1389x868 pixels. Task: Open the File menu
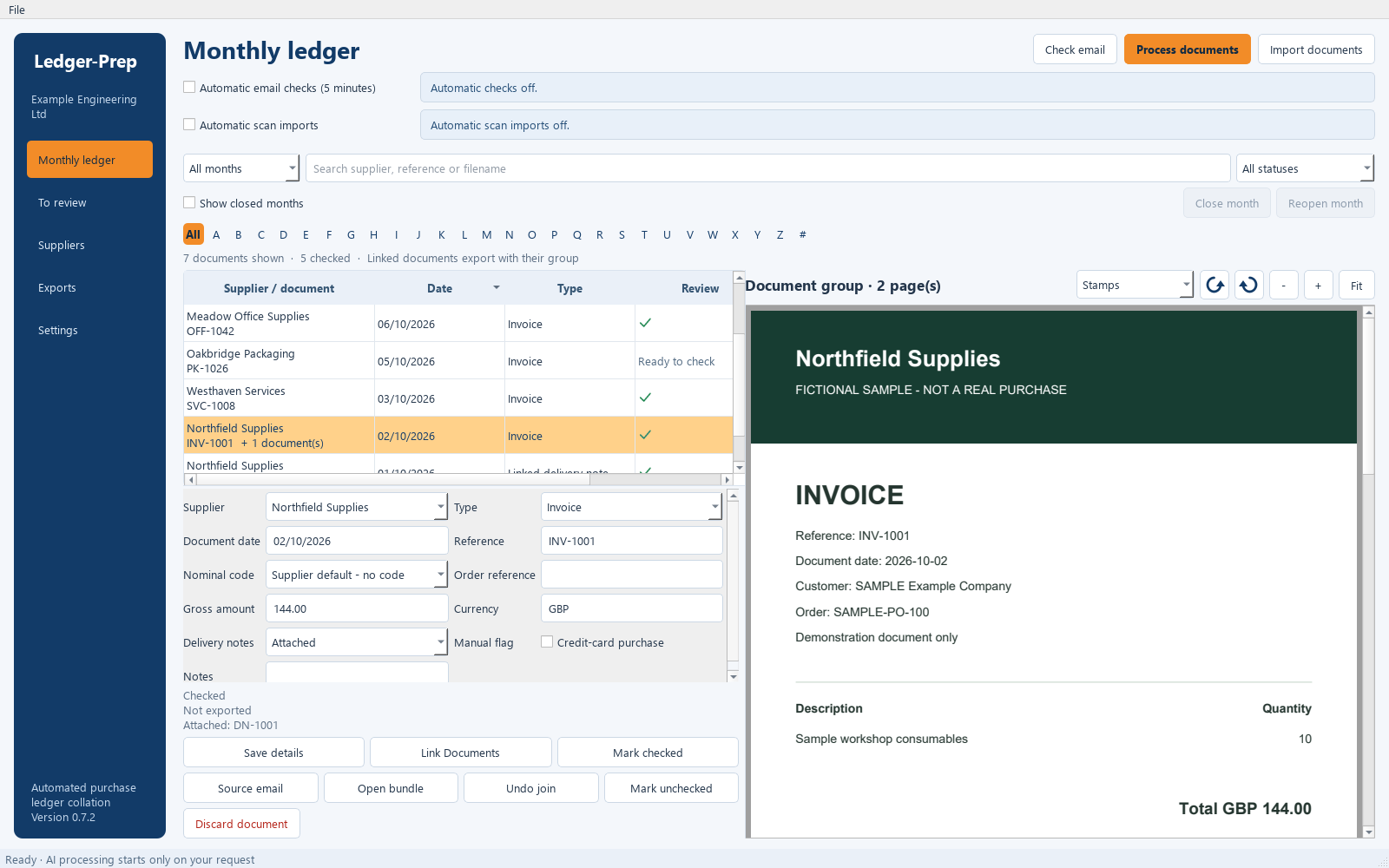[x=16, y=10]
